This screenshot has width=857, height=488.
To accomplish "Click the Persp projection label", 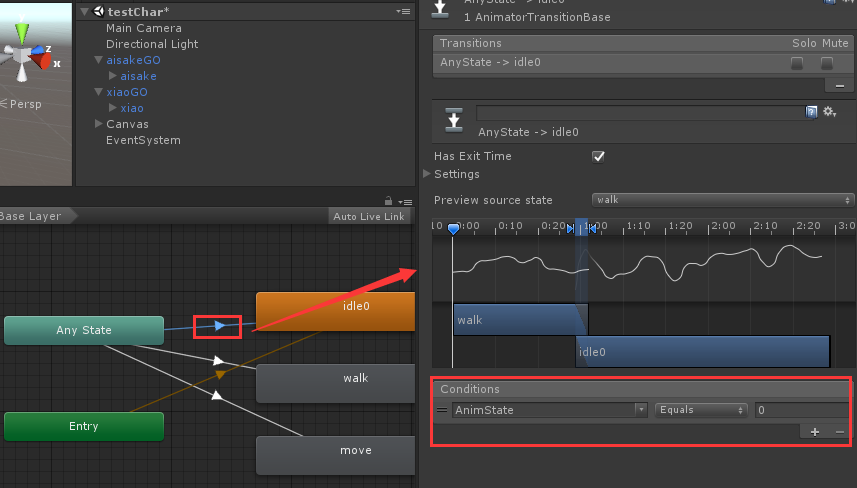I will coord(25,104).
